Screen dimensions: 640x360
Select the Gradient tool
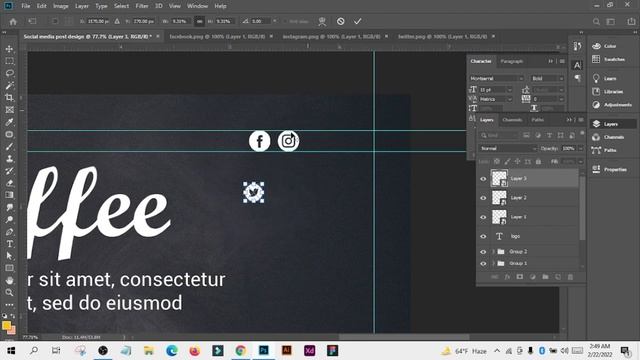click(x=9, y=195)
